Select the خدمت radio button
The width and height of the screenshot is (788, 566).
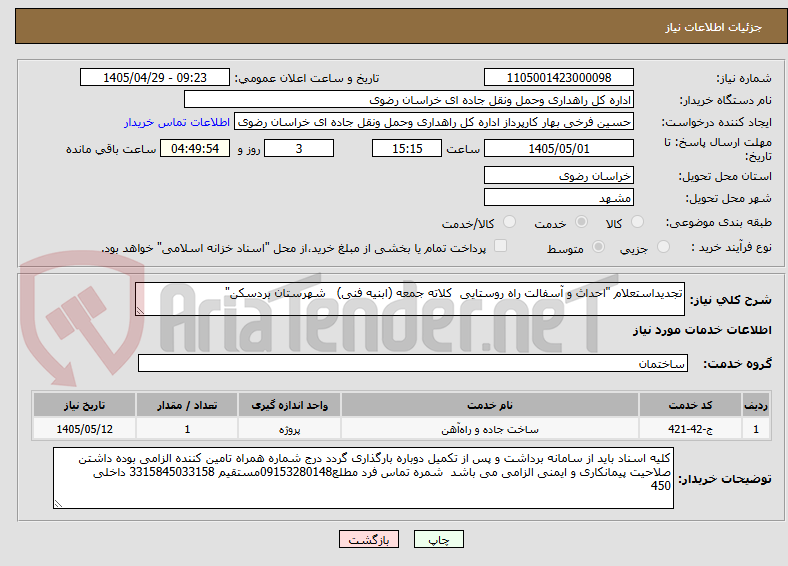[581, 222]
